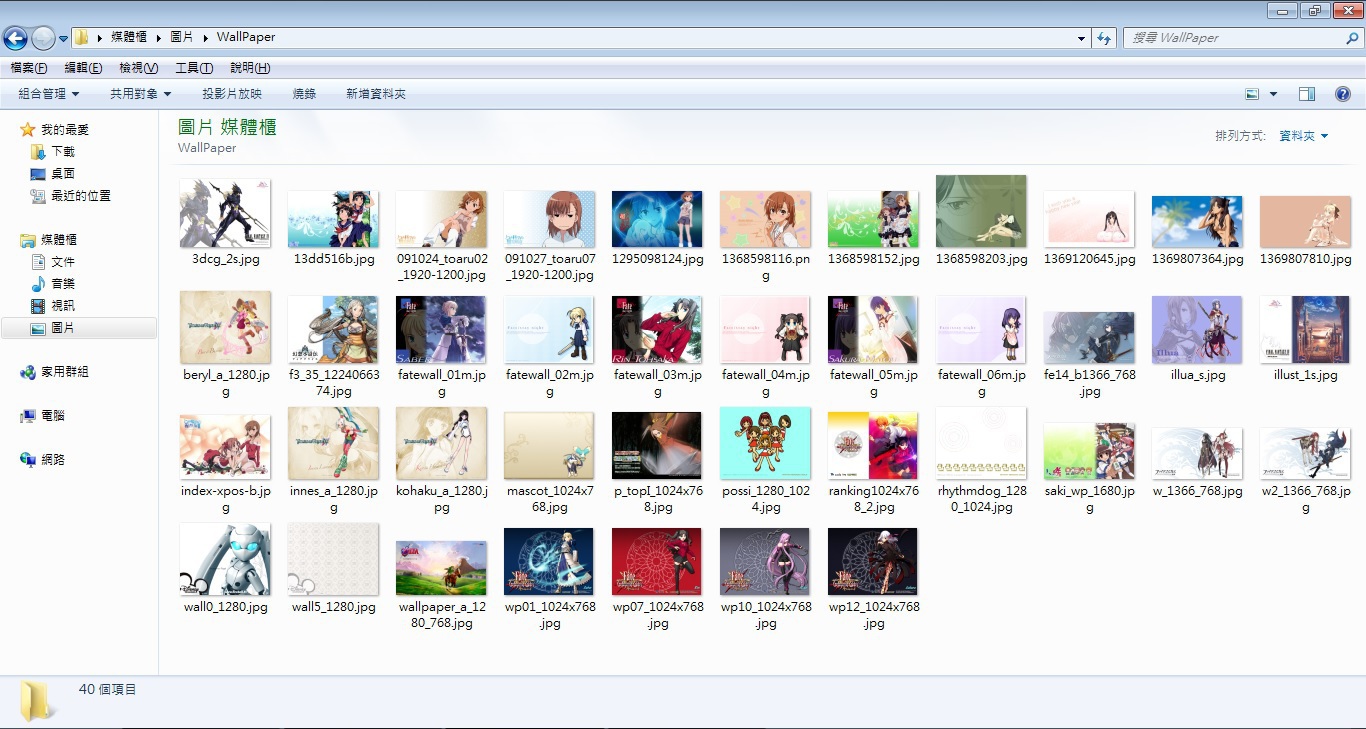Select the possi_1280_1024.jpg thumbnail
Viewport: 1366px width, 729px height.
pyautogui.click(x=765, y=443)
